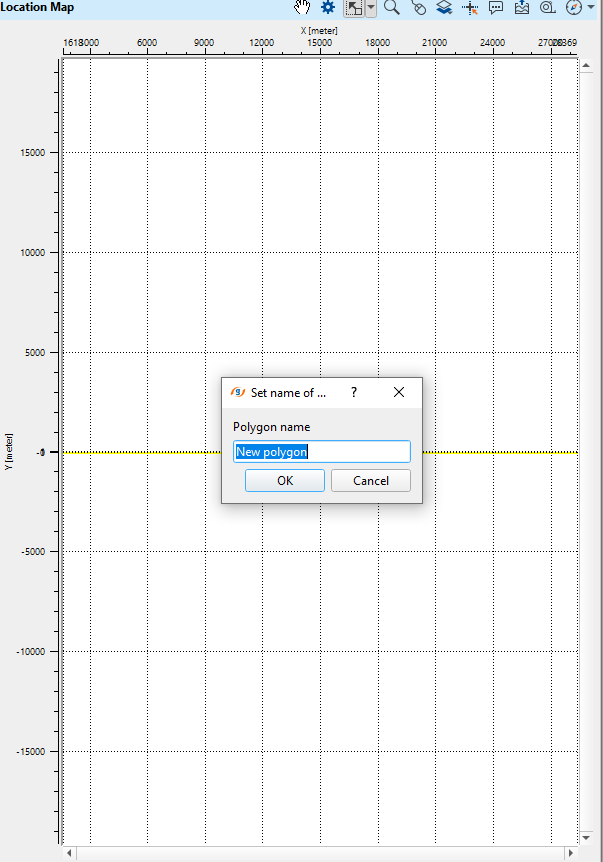
Task: Click the mouse controls icon
Action: (x=418, y=7)
